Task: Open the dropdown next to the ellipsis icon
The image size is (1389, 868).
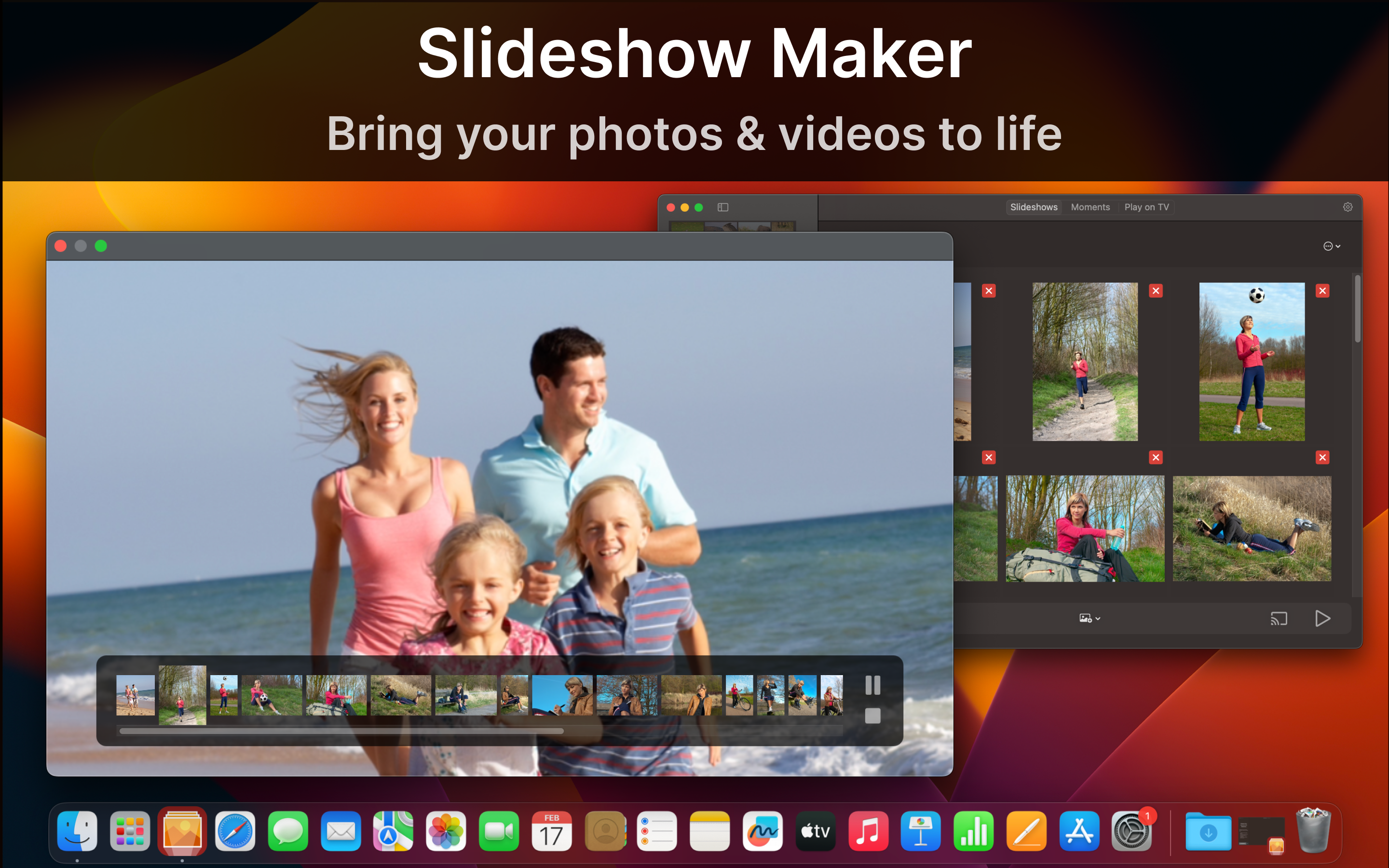Action: 1338,246
